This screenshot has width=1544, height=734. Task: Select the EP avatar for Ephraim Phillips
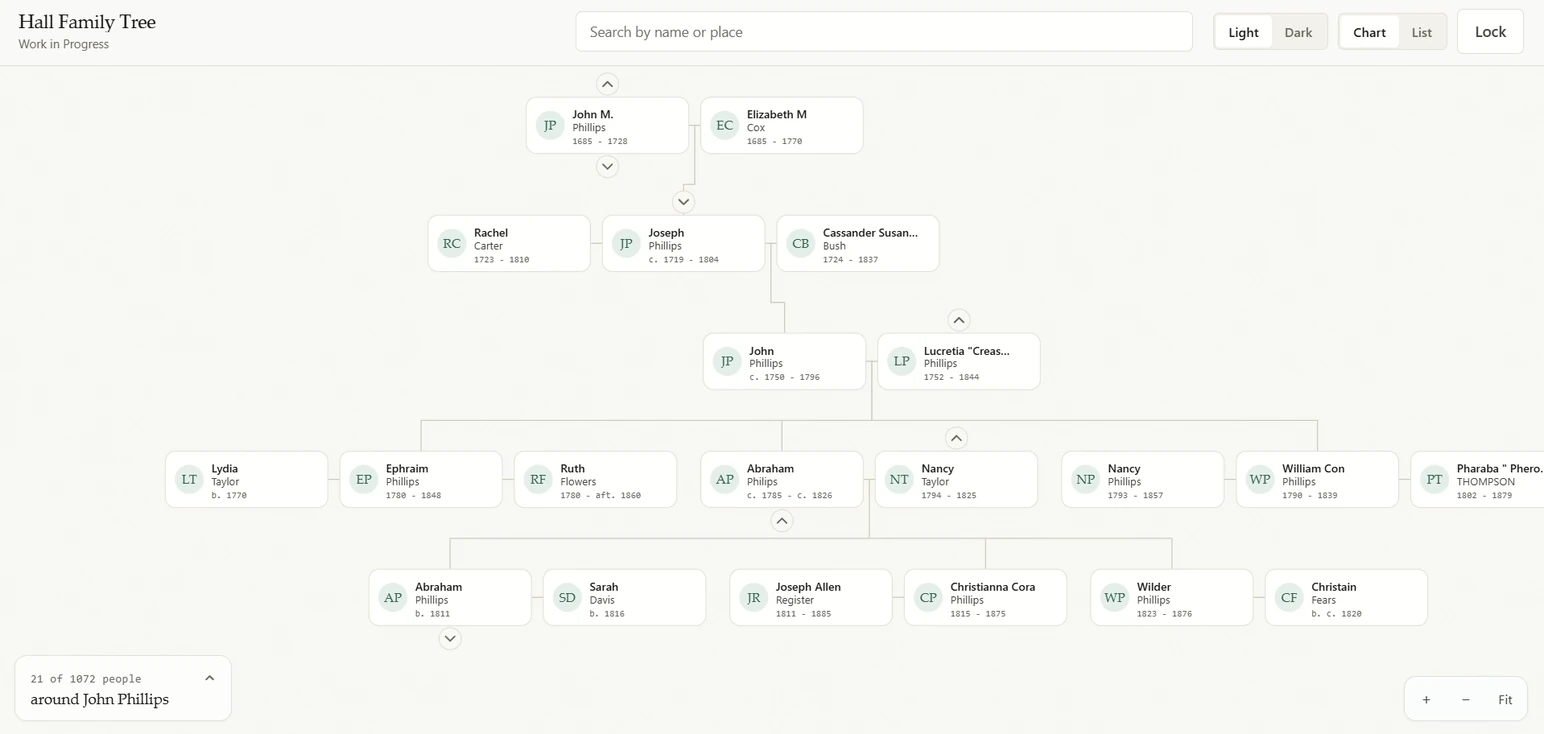pos(364,479)
